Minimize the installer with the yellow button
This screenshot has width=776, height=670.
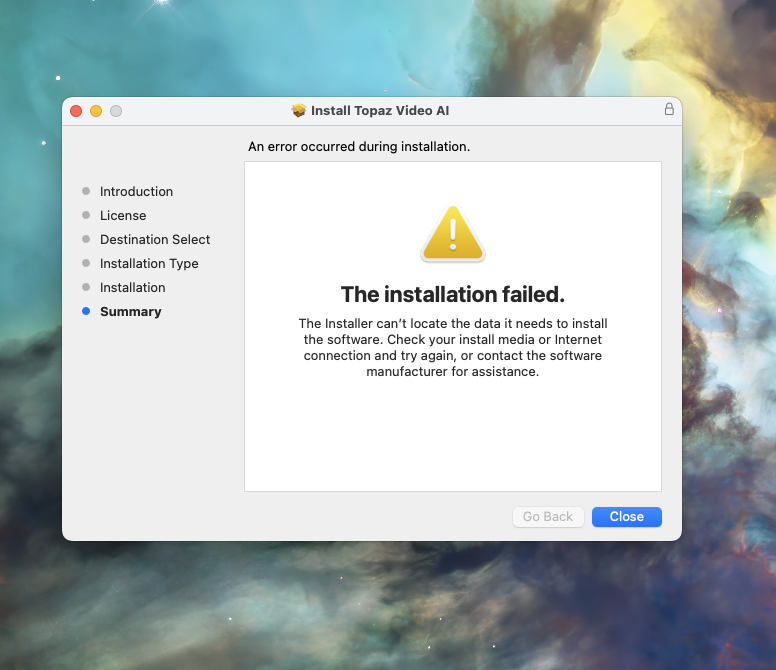tap(96, 111)
